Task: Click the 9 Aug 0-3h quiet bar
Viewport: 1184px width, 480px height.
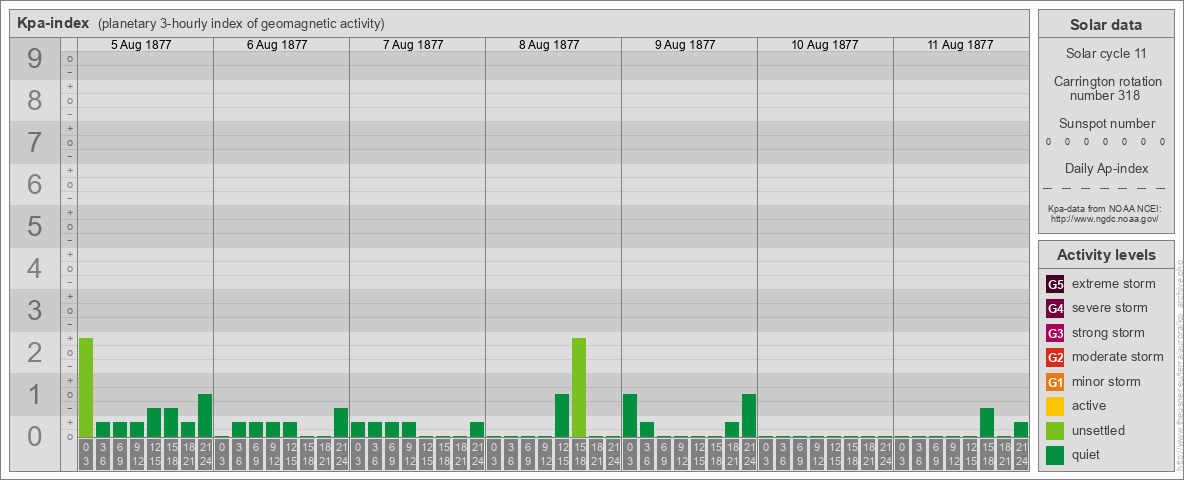Action: [630, 416]
